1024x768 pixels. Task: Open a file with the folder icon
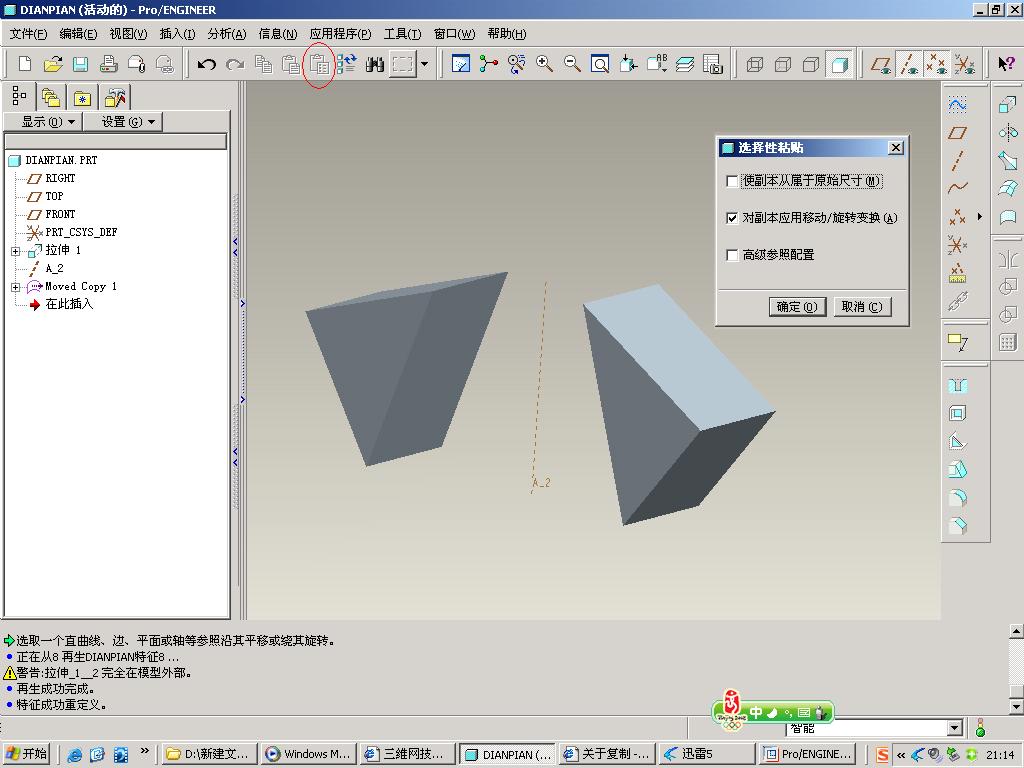(53, 64)
